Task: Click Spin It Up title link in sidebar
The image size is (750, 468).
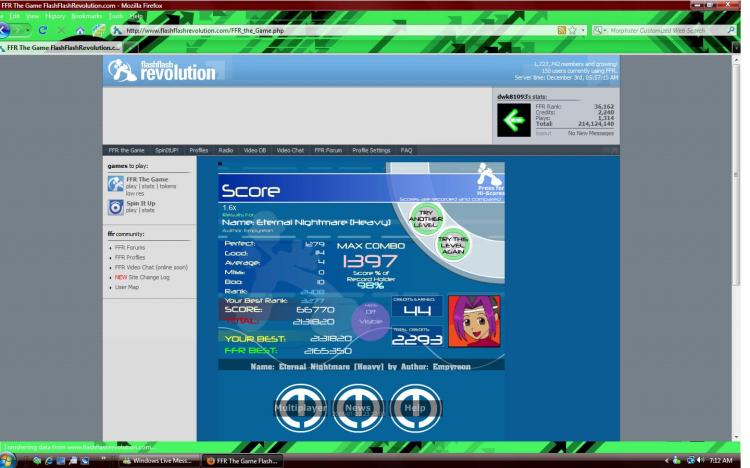Action: (141, 203)
